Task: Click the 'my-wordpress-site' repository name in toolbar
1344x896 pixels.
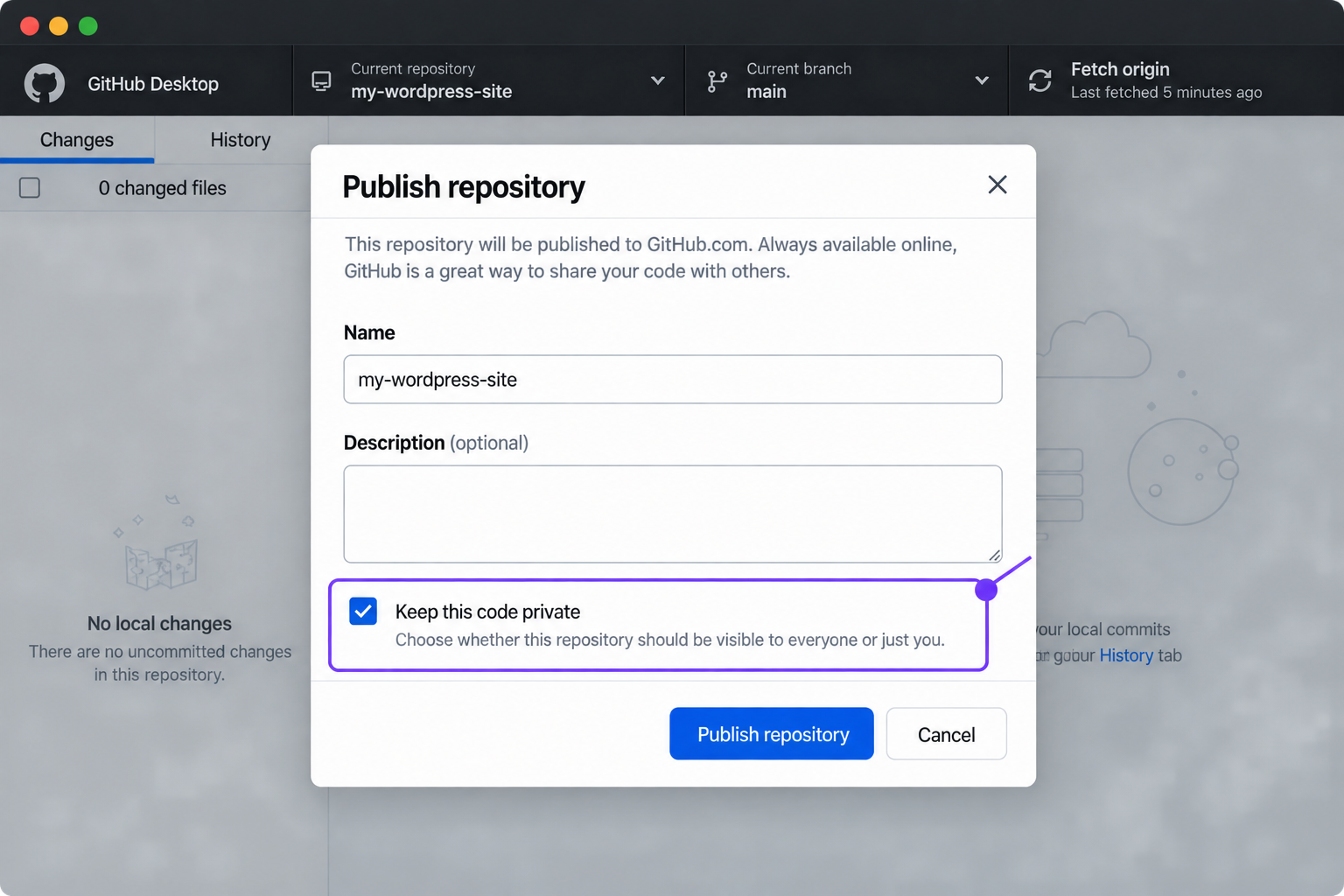Action: [x=431, y=92]
